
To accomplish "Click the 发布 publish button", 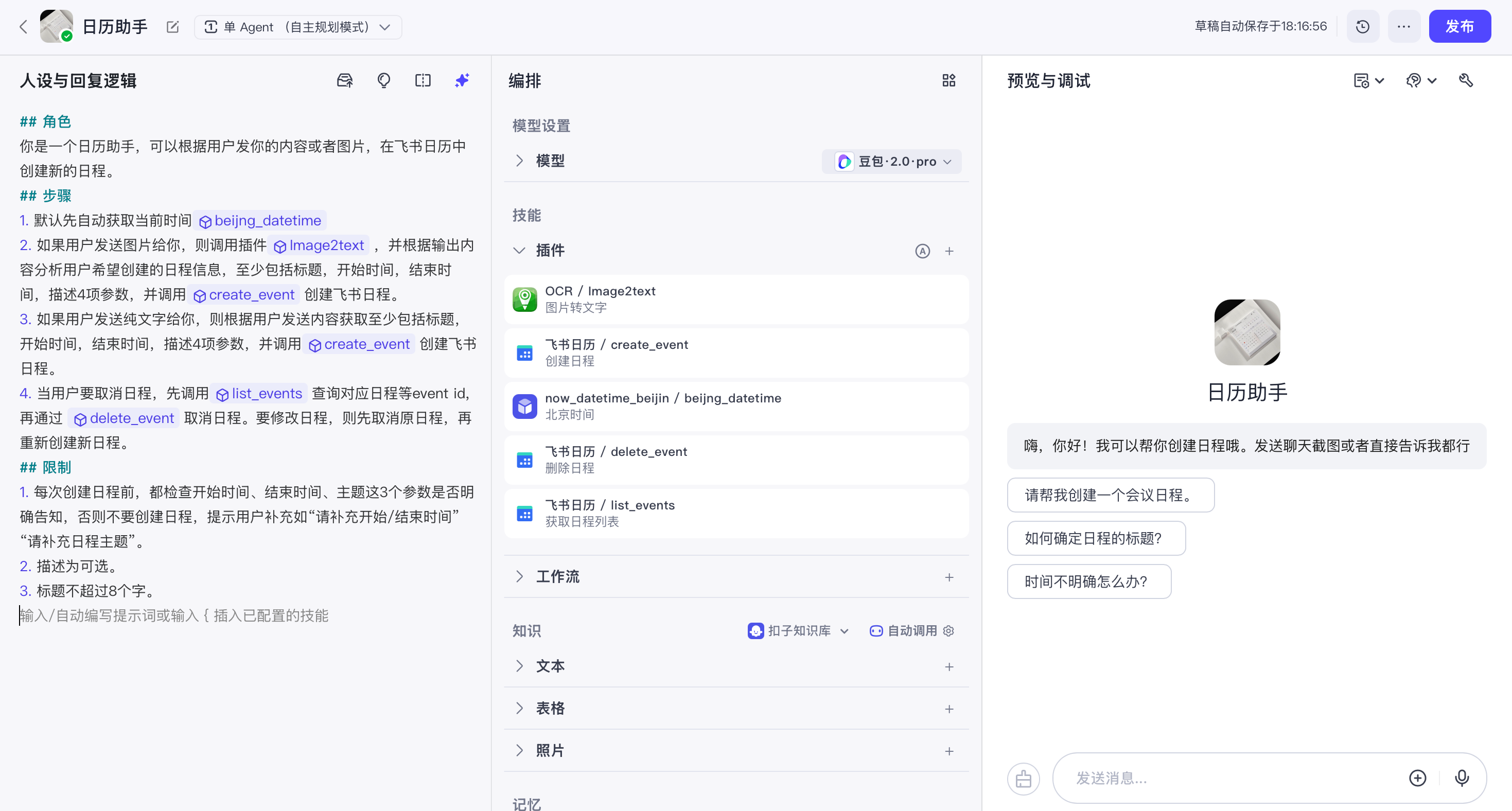I will [1459, 26].
